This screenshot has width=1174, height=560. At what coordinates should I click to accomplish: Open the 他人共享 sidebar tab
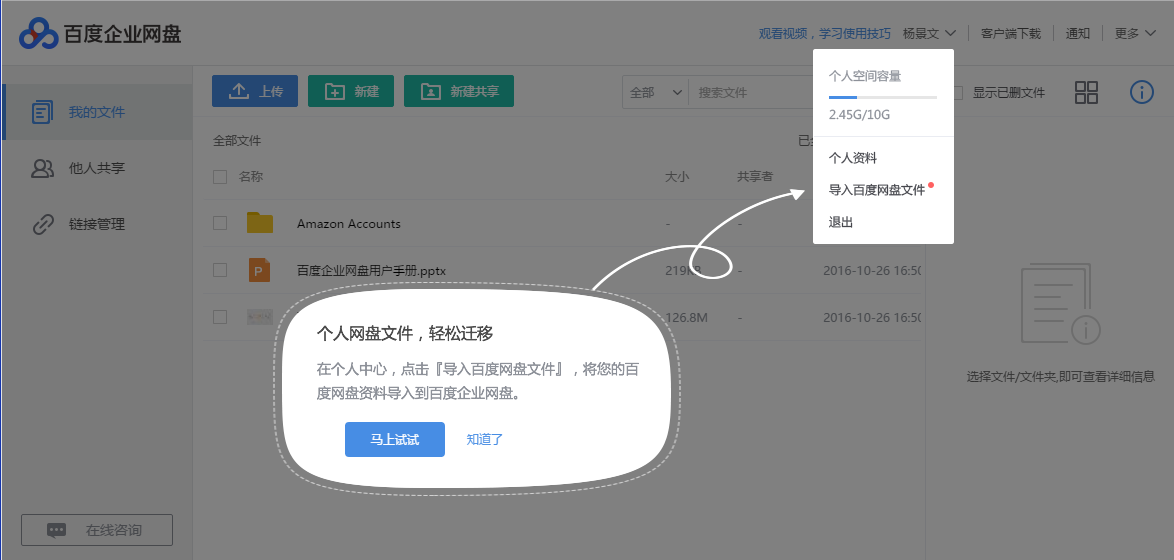[x=97, y=168]
